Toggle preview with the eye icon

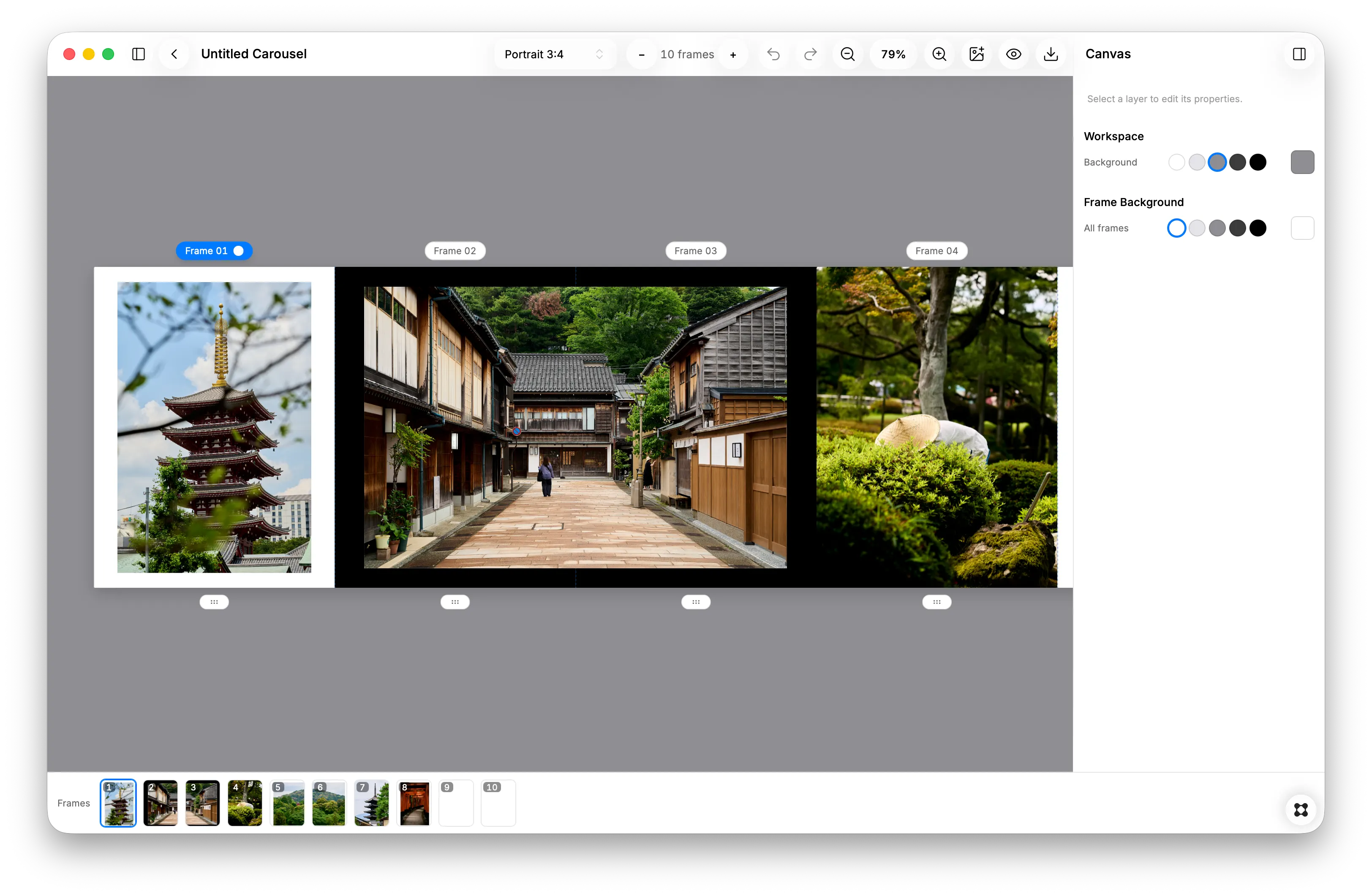click(x=1013, y=54)
